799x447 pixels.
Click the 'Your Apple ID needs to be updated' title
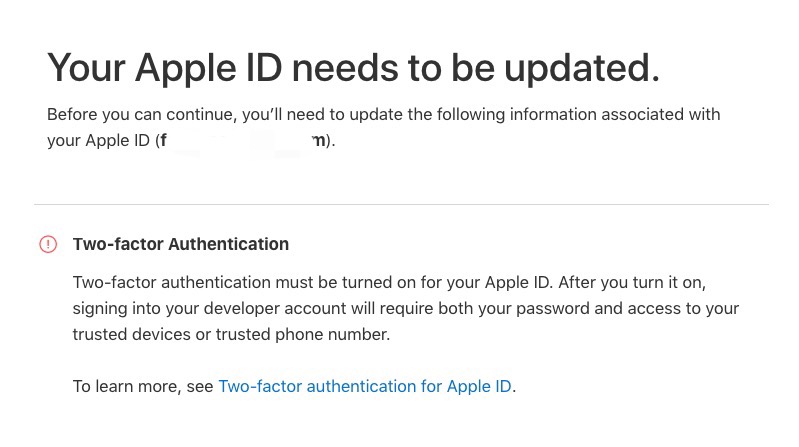[x=354, y=68]
